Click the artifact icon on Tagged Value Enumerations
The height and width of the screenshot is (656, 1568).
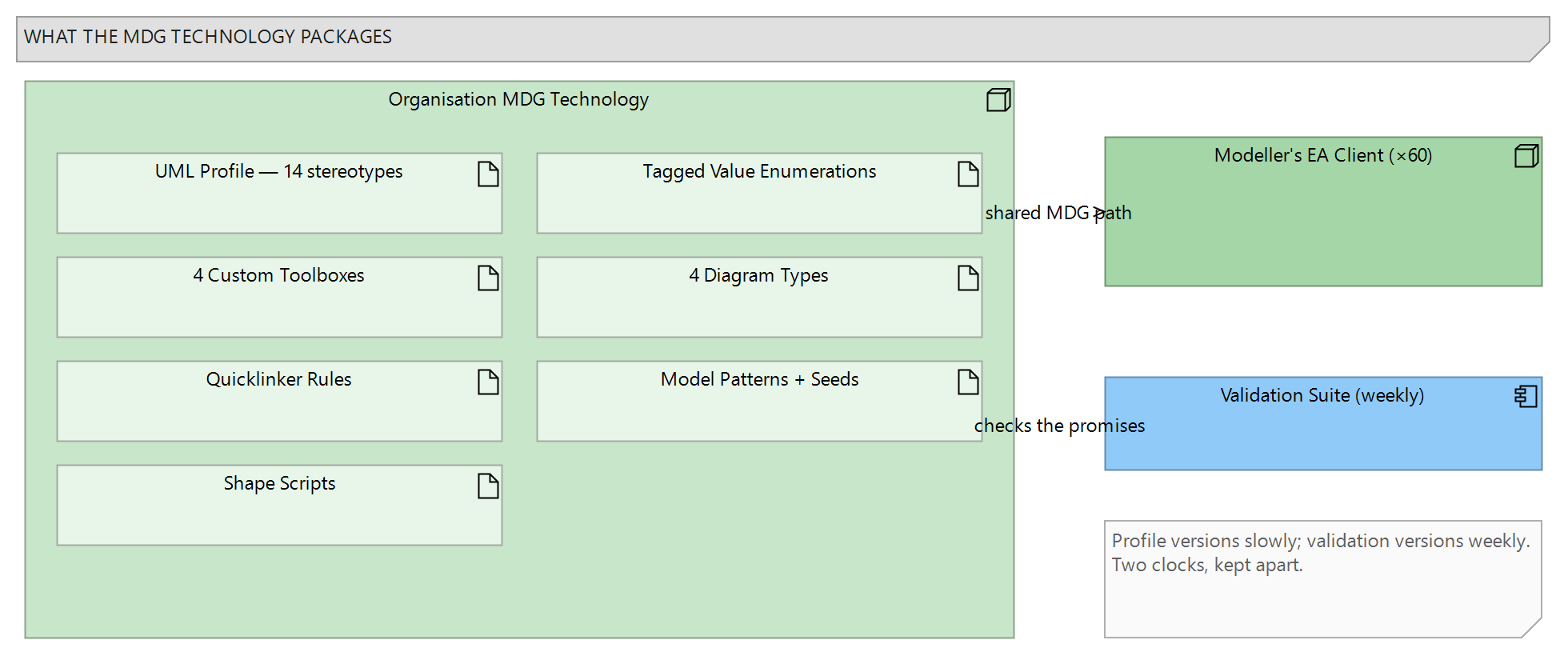pyautogui.click(x=968, y=174)
